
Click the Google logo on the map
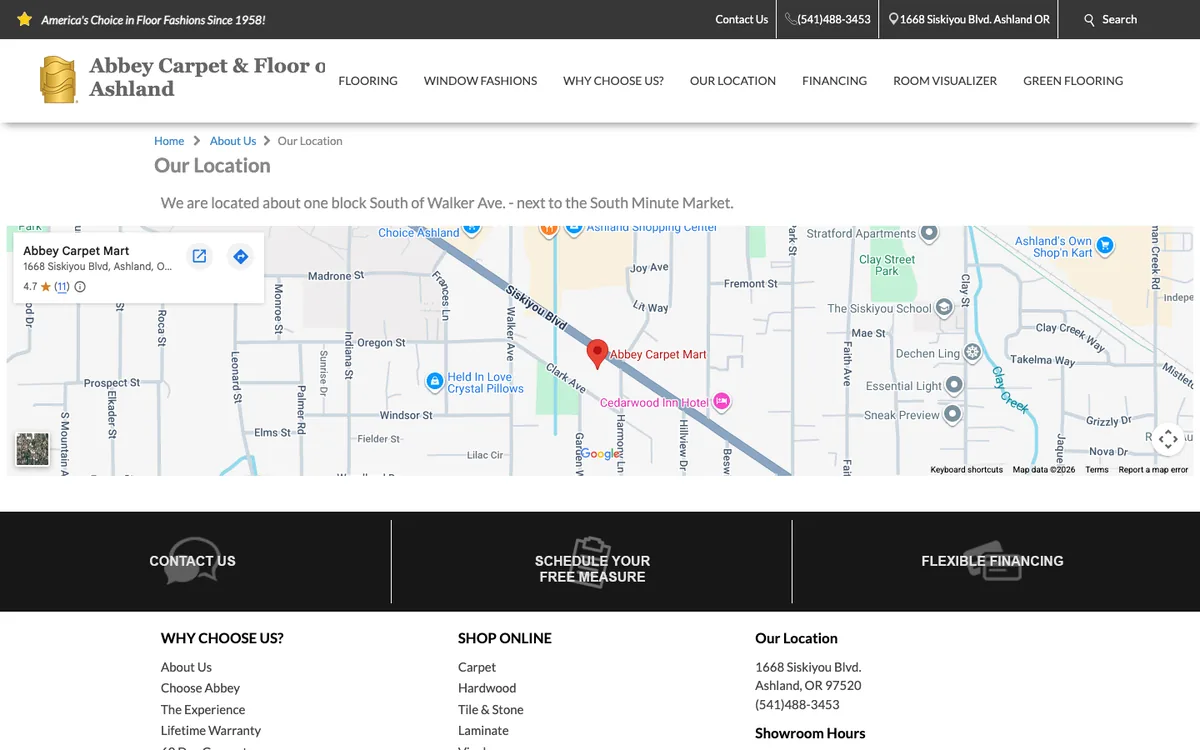point(601,454)
